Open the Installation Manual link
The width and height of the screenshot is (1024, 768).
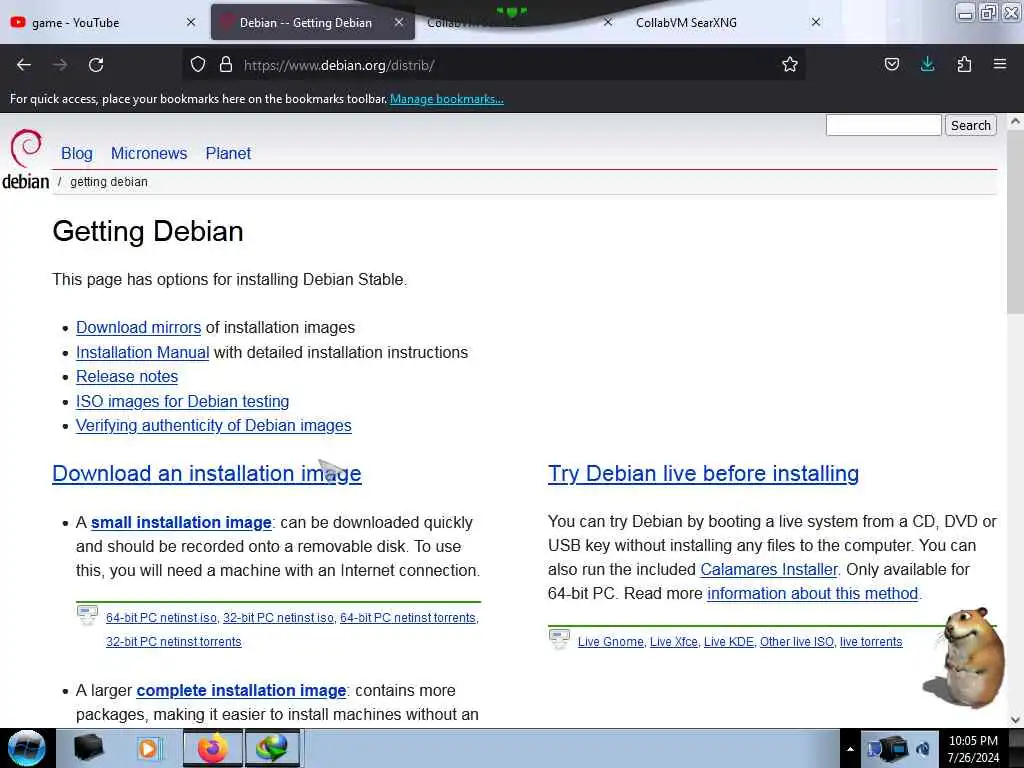point(142,352)
